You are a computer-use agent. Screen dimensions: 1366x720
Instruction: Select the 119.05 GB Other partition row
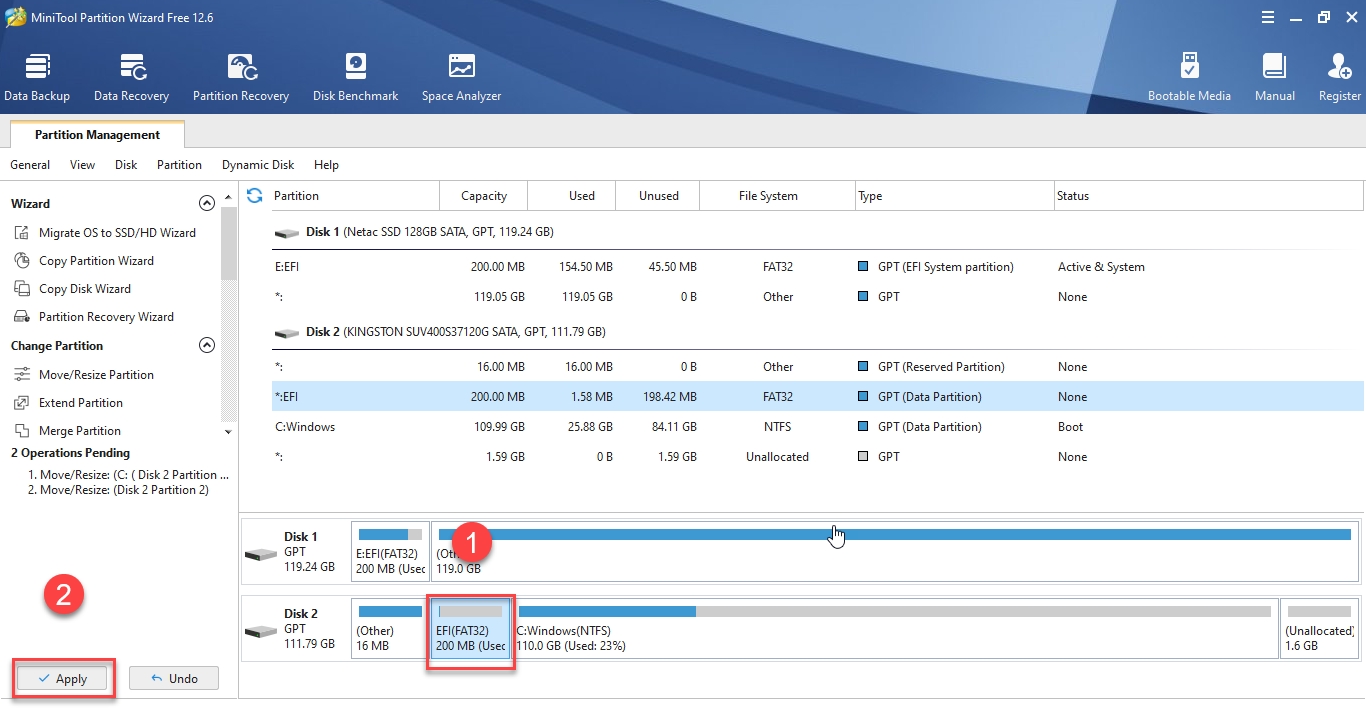pos(817,297)
